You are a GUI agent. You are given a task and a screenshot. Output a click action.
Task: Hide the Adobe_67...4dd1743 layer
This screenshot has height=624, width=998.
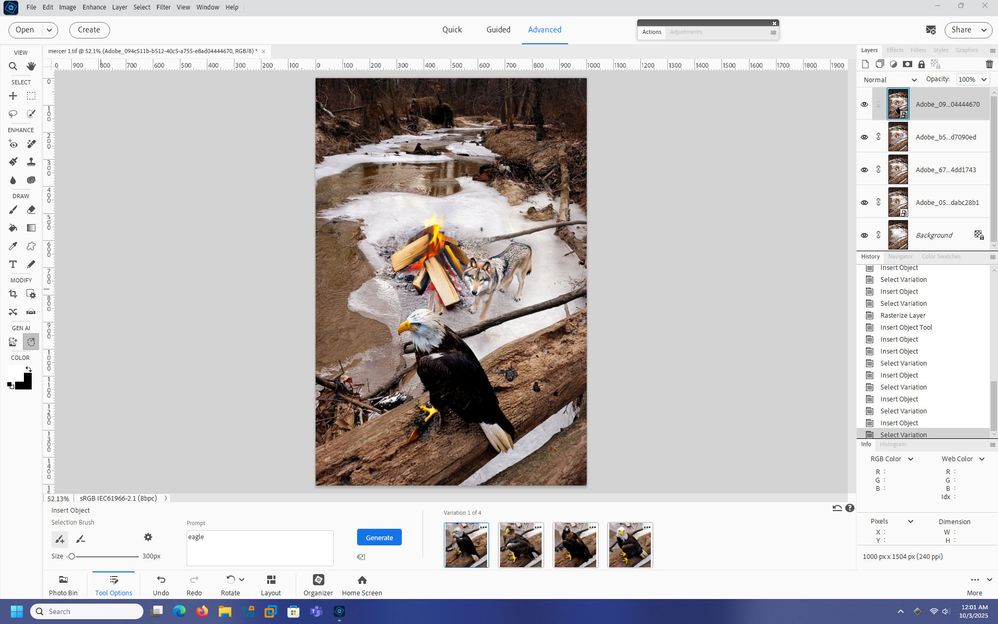864,170
